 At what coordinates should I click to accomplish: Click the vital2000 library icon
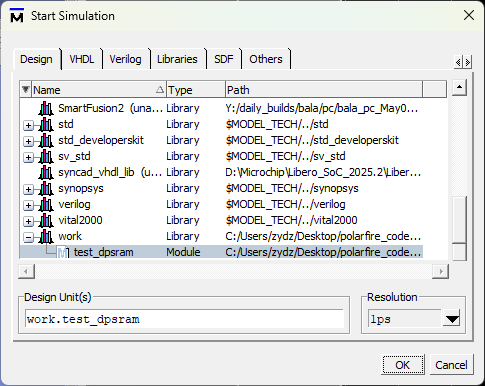click(x=46, y=220)
